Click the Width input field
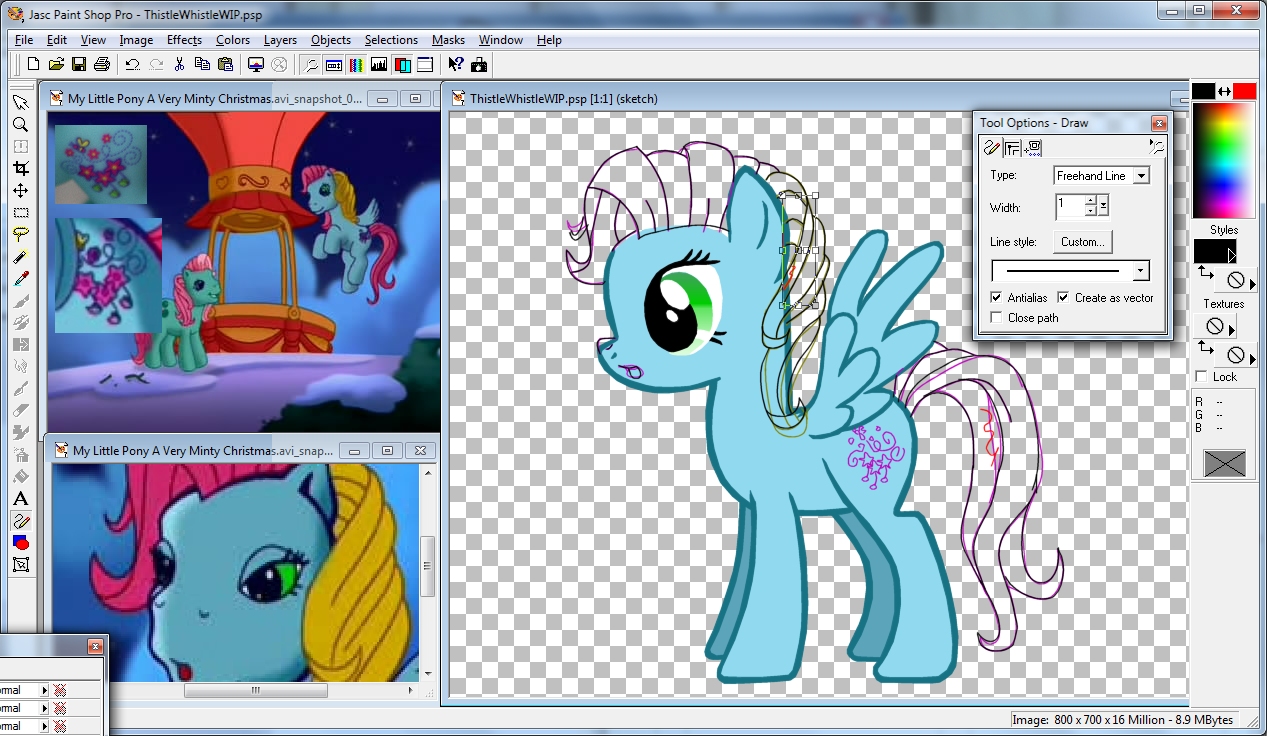Image resolution: width=1267 pixels, height=736 pixels. coord(1069,207)
